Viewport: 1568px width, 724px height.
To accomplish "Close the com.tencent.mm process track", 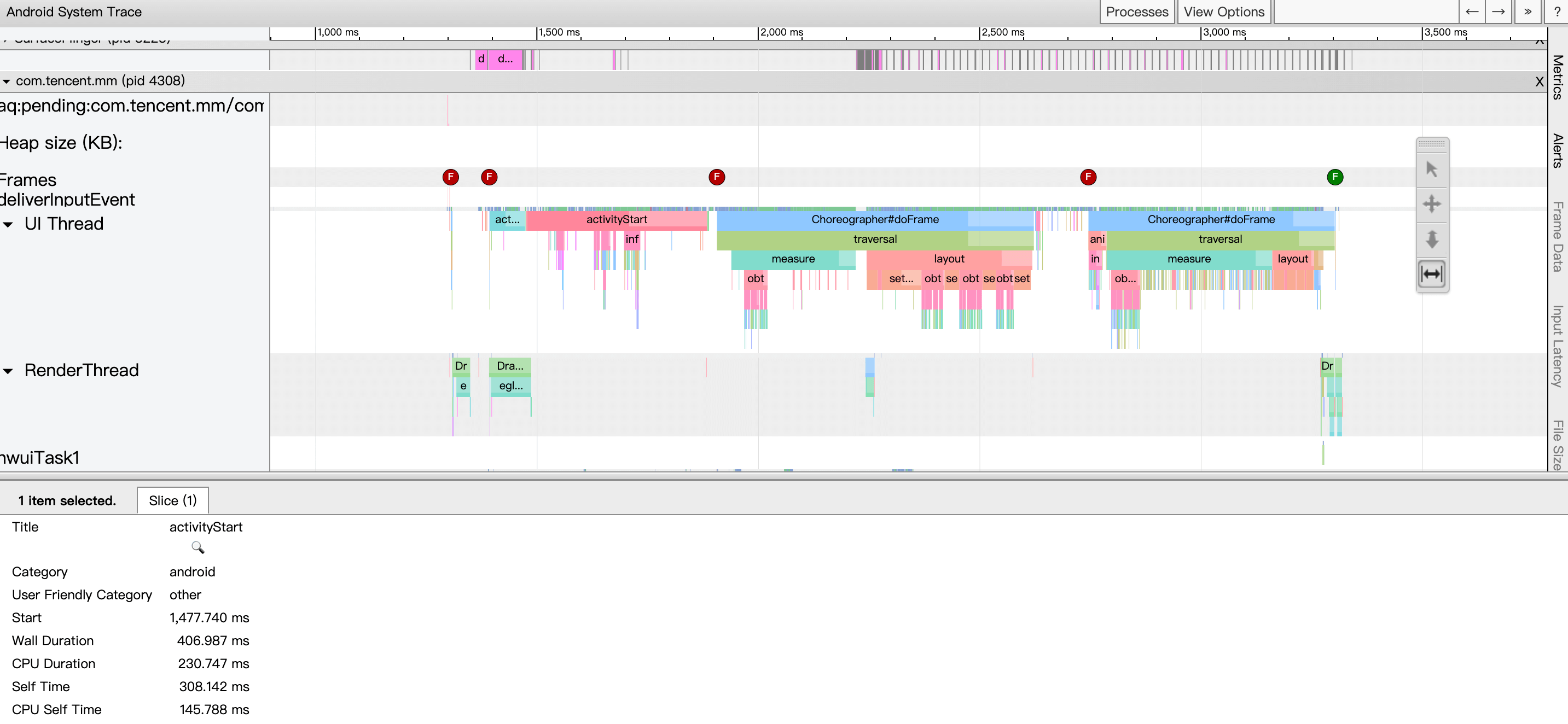I will (1539, 81).
